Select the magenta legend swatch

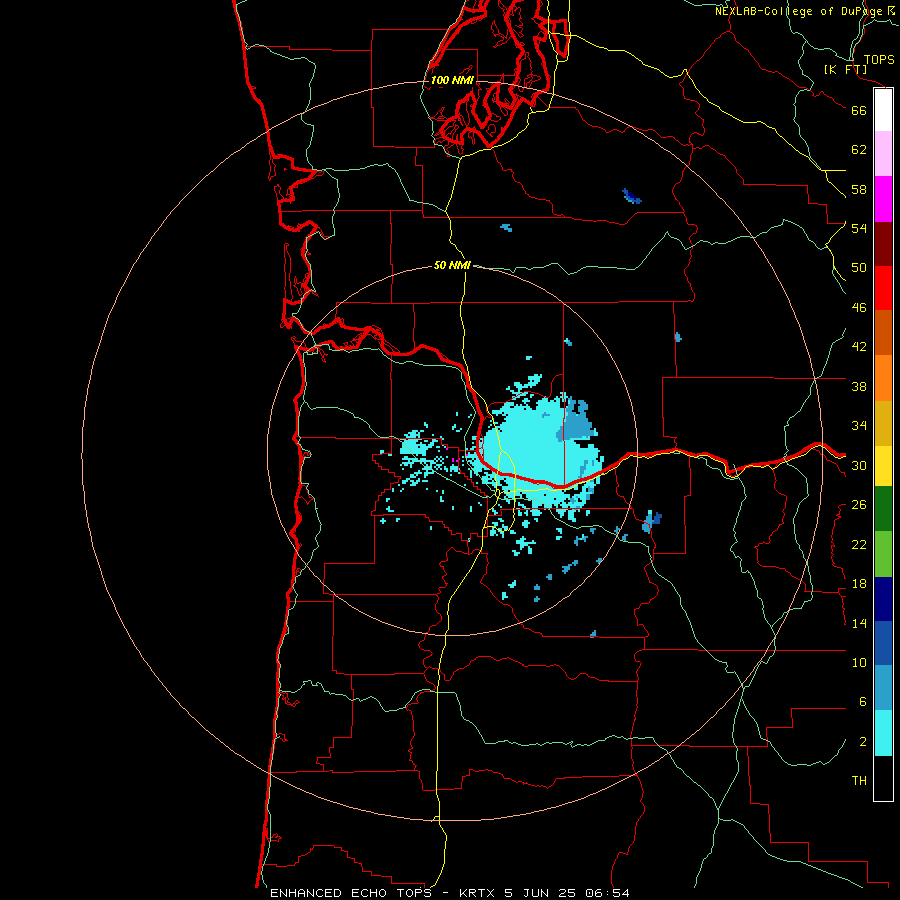click(x=883, y=199)
